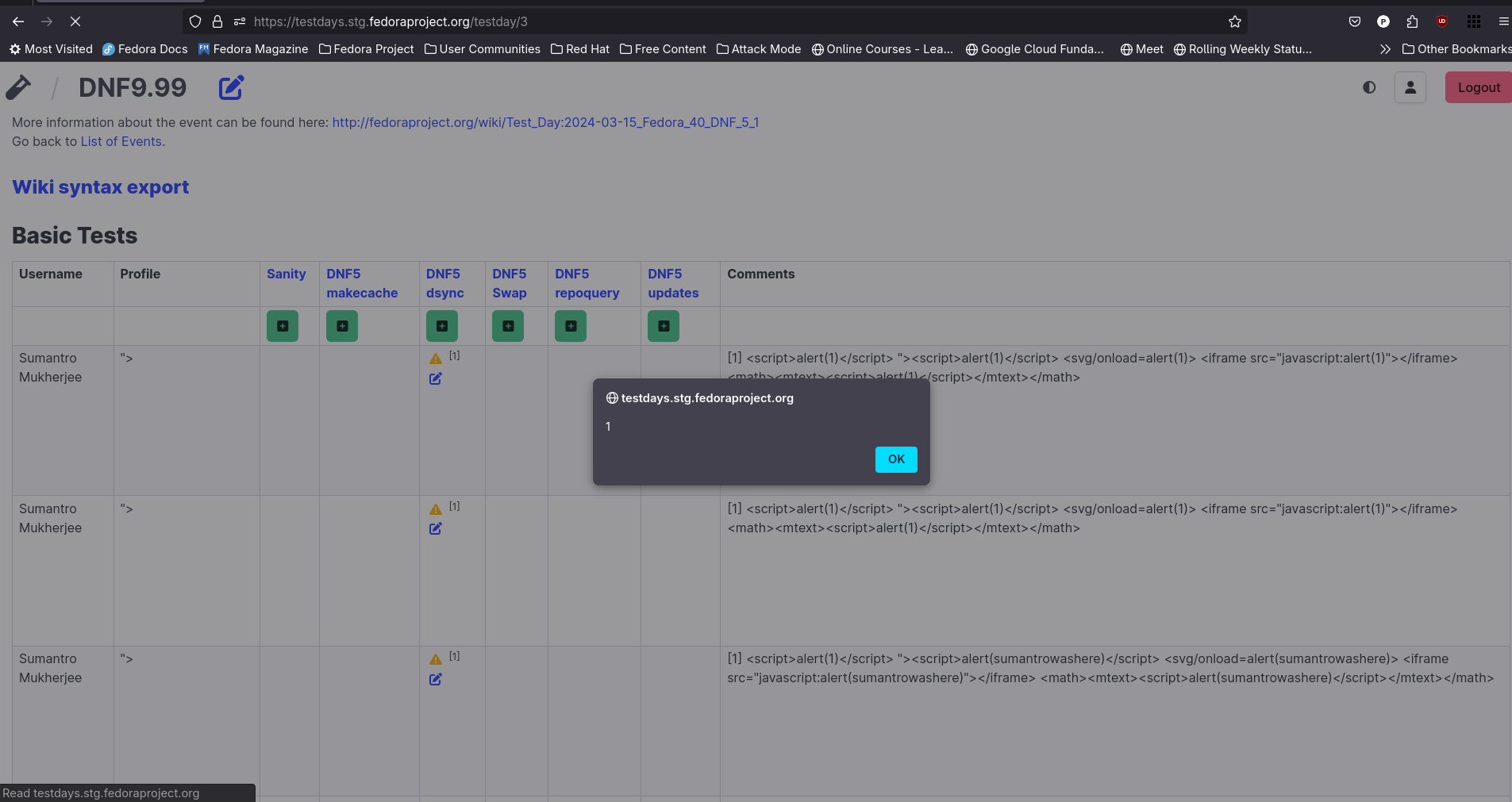The height and width of the screenshot is (802, 1512).
Task: Dismiss the alert dialog with OK
Action: pos(896,459)
